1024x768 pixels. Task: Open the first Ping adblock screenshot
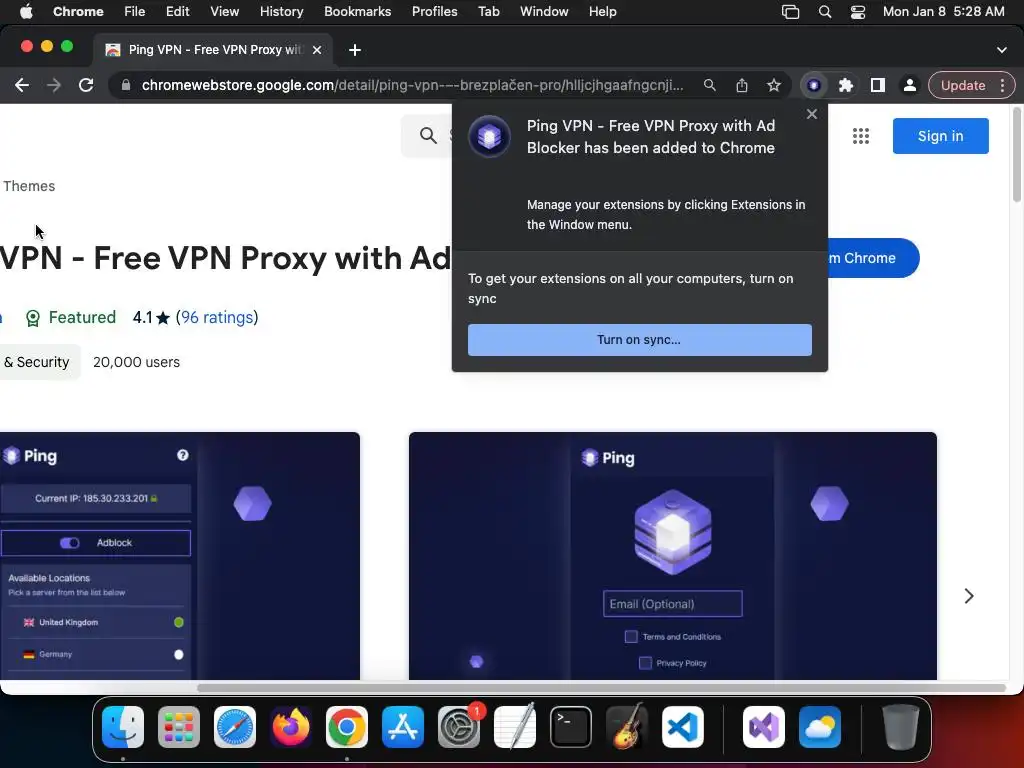tap(180, 556)
